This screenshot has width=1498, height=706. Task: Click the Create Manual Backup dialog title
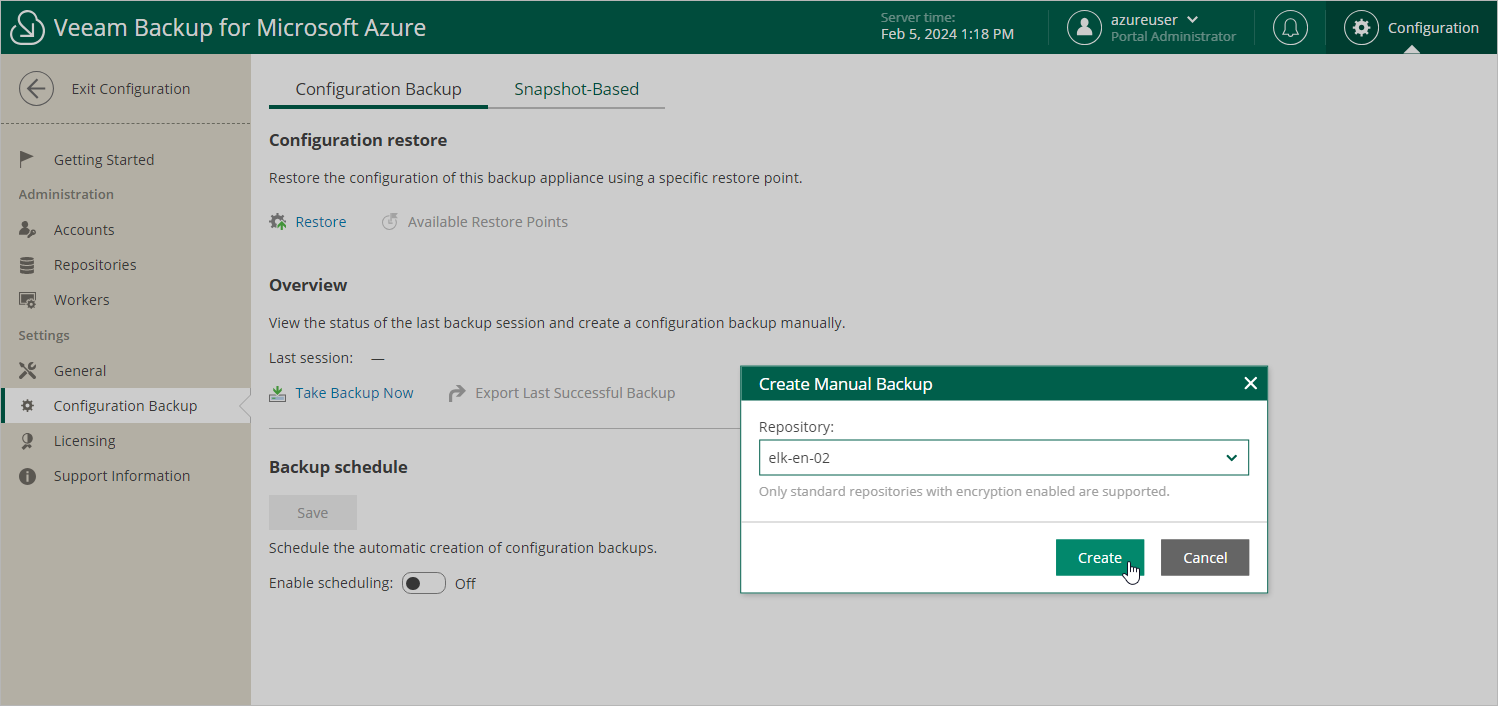[x=846, y=384]
